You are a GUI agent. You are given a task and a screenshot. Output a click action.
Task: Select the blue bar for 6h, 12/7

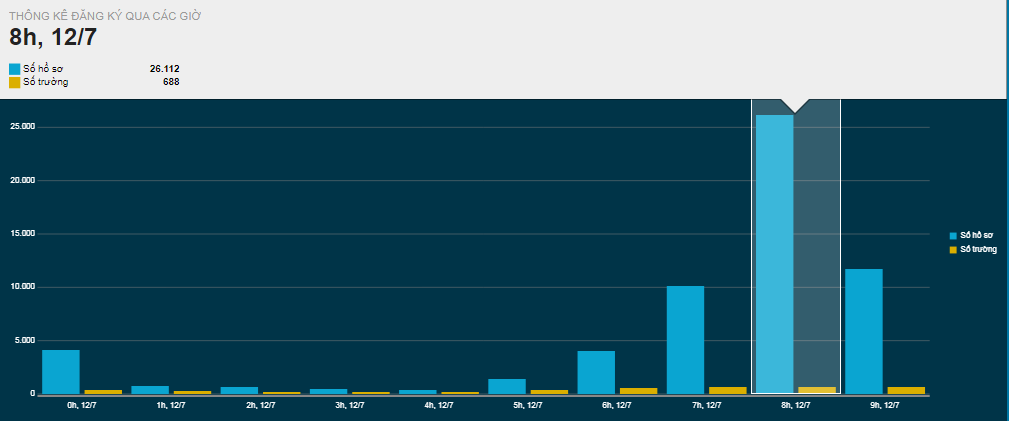[596, 372]
